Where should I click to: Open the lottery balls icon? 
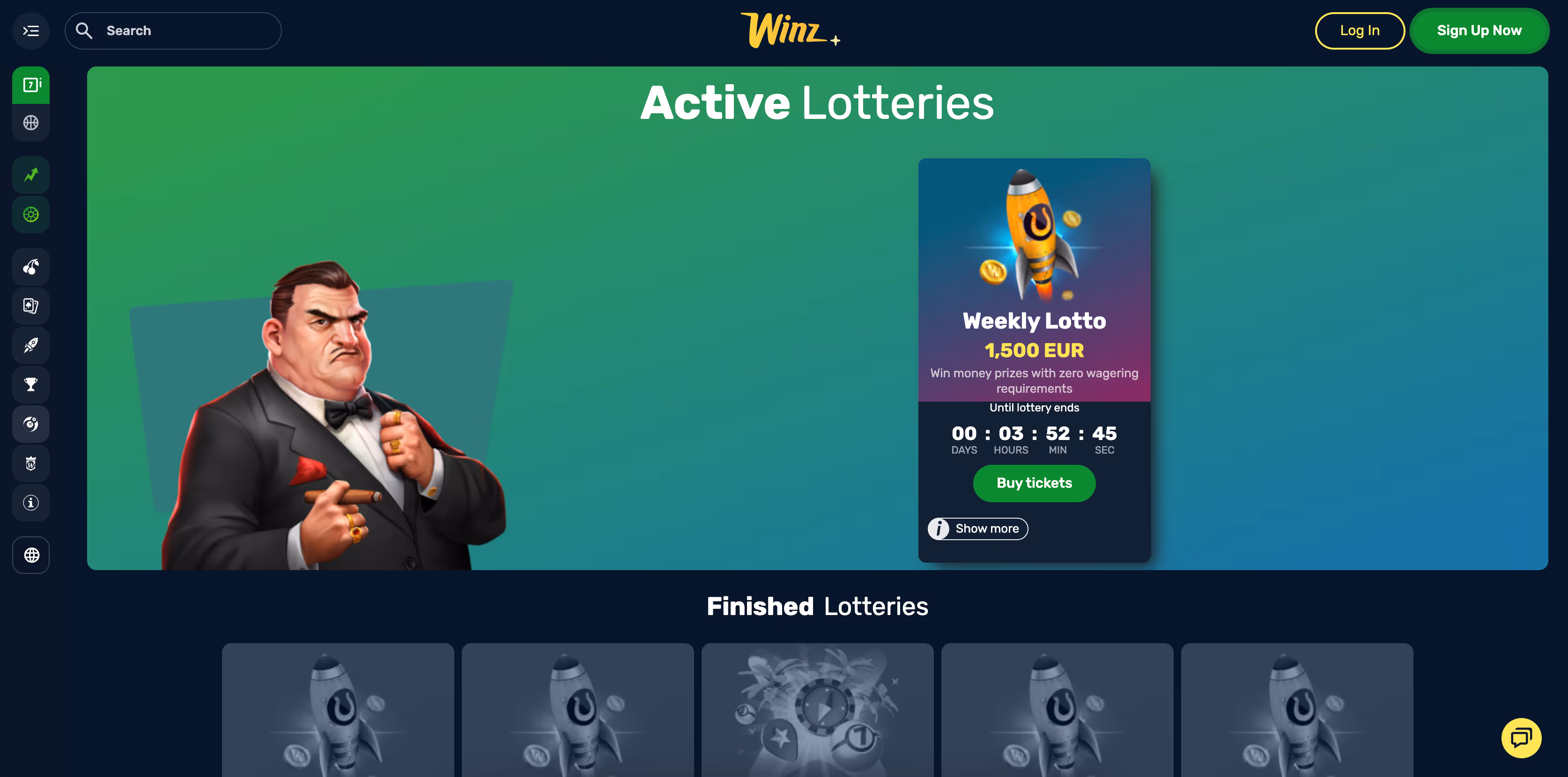(x=31, y=424)
